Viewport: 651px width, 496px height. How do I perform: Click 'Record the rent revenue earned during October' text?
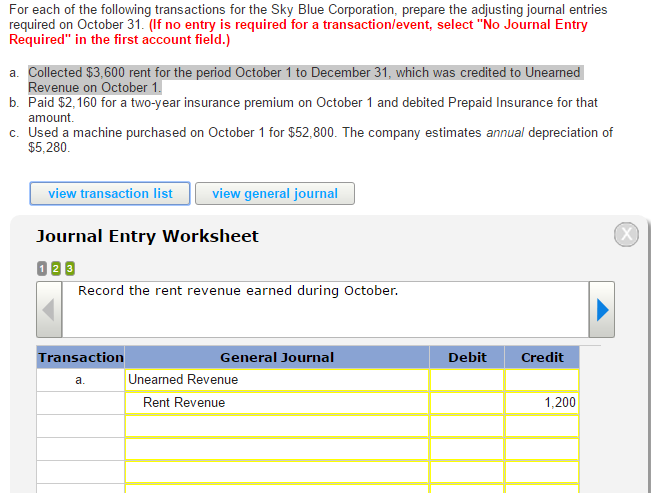coord(238,291)
